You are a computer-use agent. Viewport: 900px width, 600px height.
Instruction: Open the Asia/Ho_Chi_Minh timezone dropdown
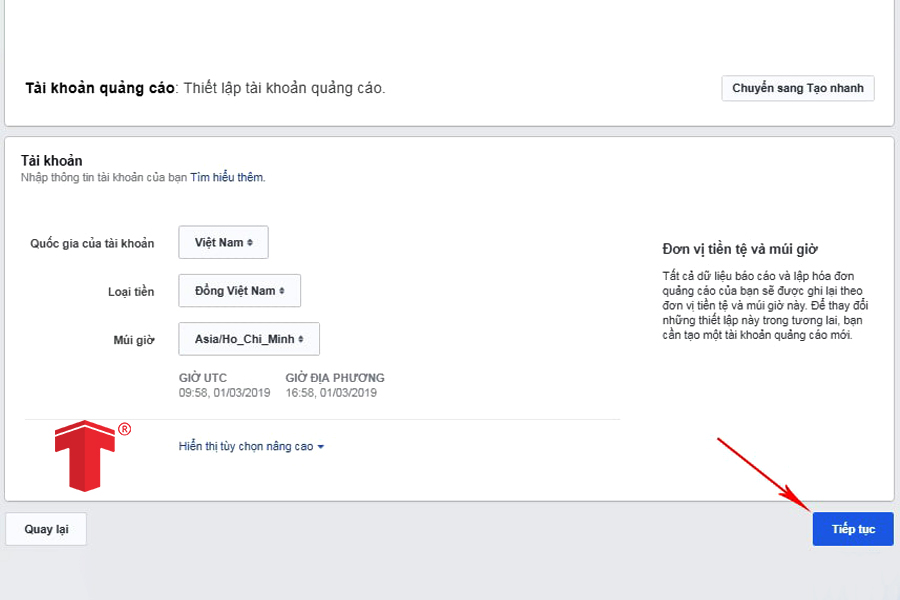click(249, 339)
